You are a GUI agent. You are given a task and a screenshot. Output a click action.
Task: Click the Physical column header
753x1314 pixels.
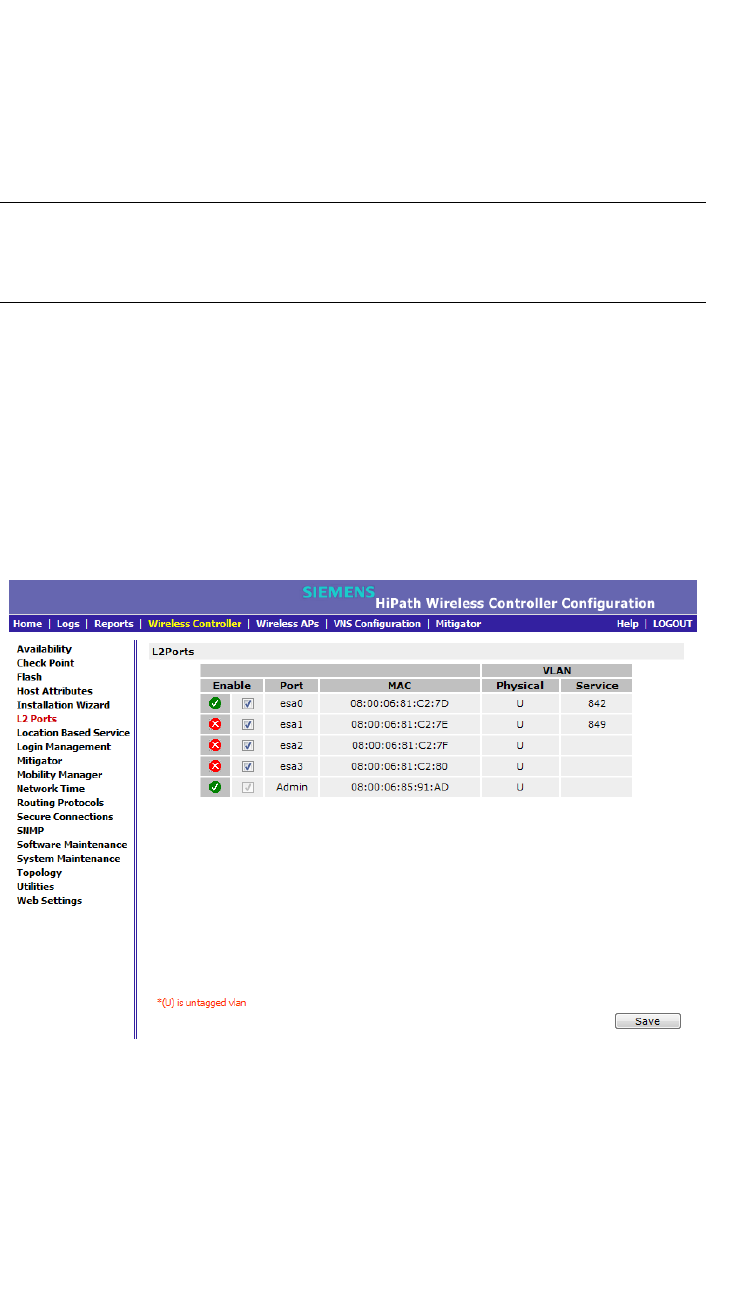520,686
